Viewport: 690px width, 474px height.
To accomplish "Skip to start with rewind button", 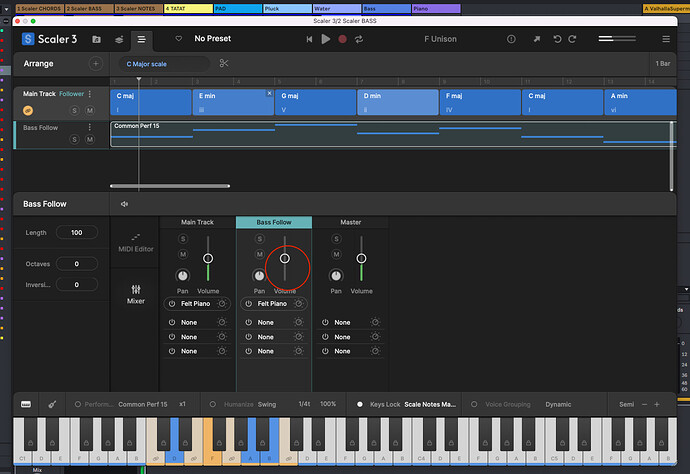I will [309, 39].
